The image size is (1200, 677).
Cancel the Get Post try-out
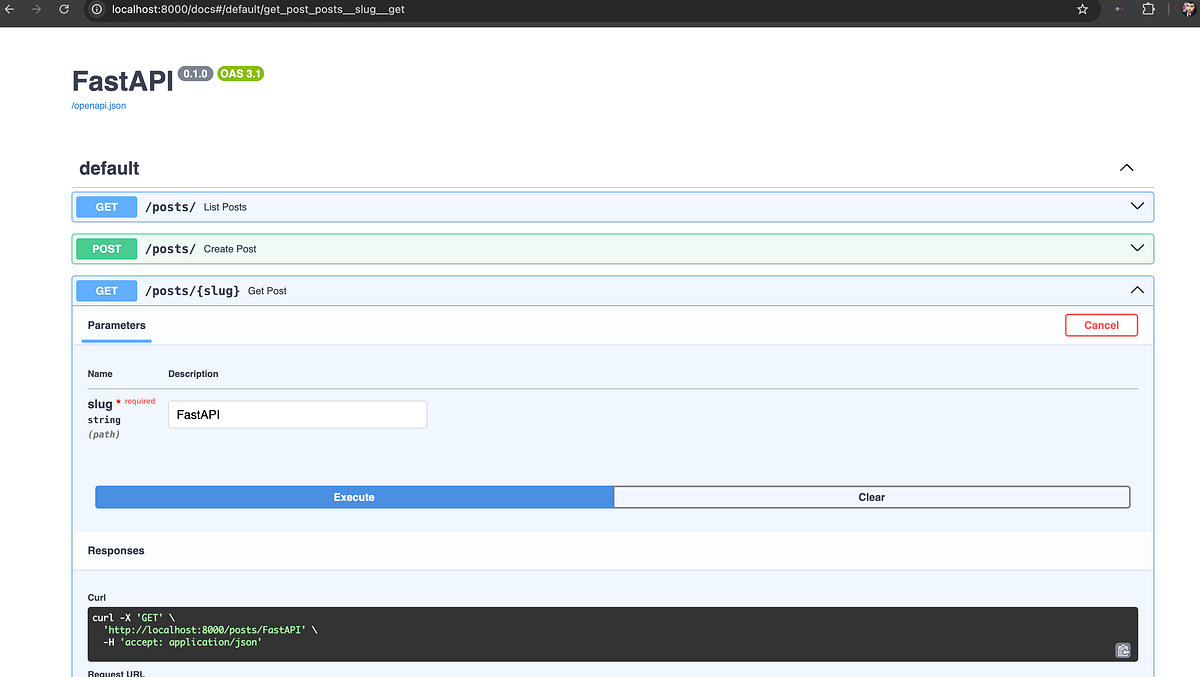pyautogui.click(x=1101, y=325)
